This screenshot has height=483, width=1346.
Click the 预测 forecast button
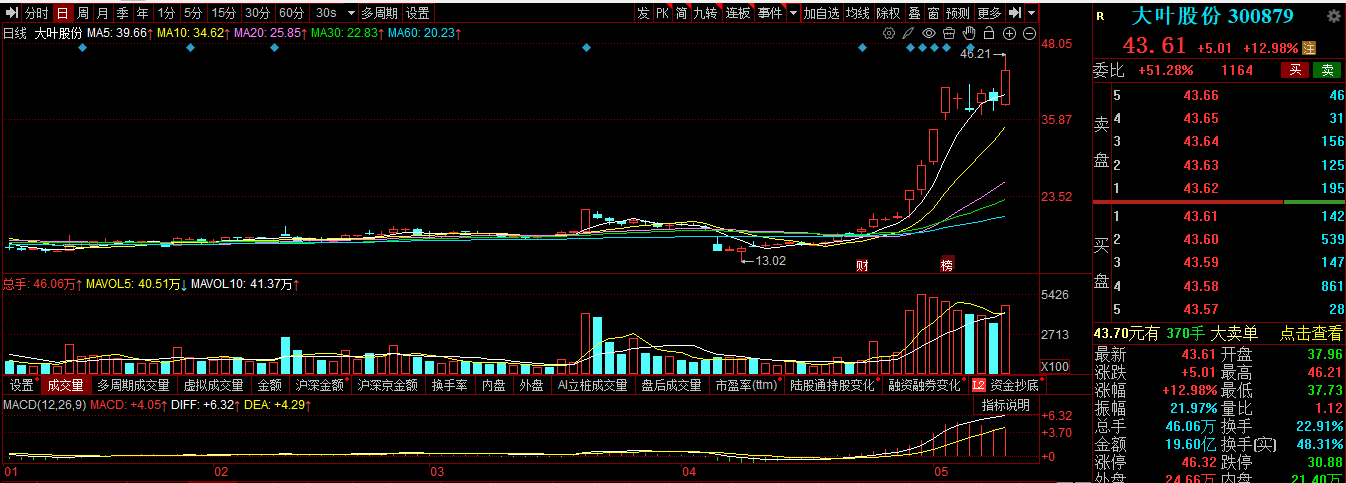tap(957, 13)
